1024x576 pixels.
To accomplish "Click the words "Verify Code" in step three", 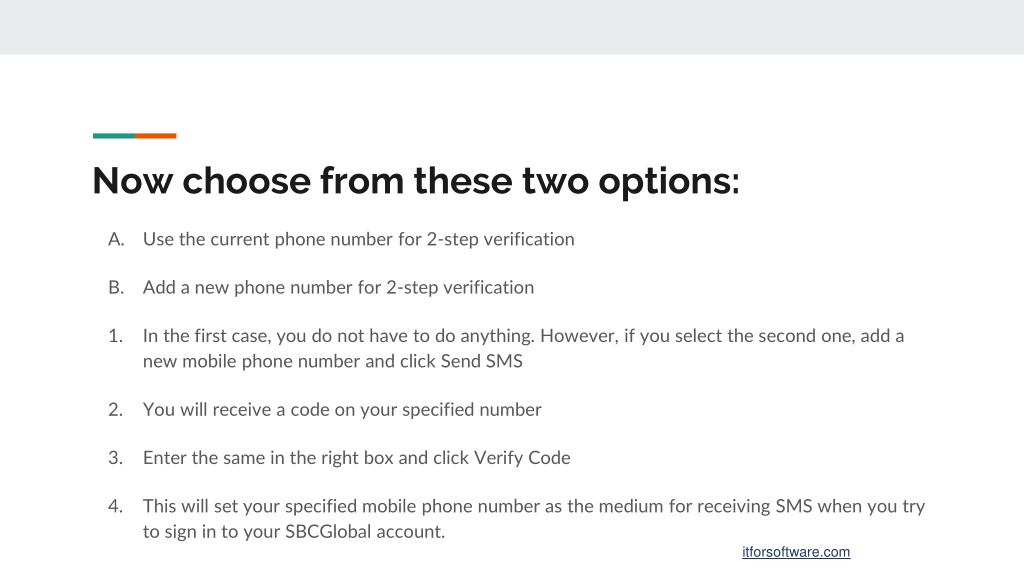I will pyautogui.click(x=522, y=458).
